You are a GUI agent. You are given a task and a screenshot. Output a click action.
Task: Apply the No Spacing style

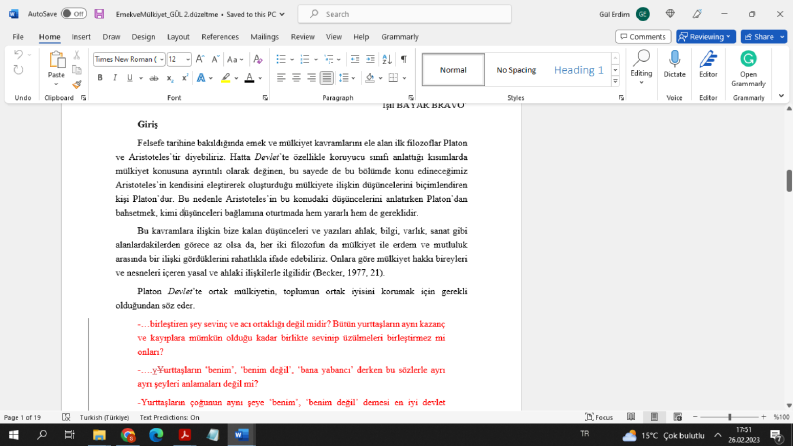[x=516, y=70]
